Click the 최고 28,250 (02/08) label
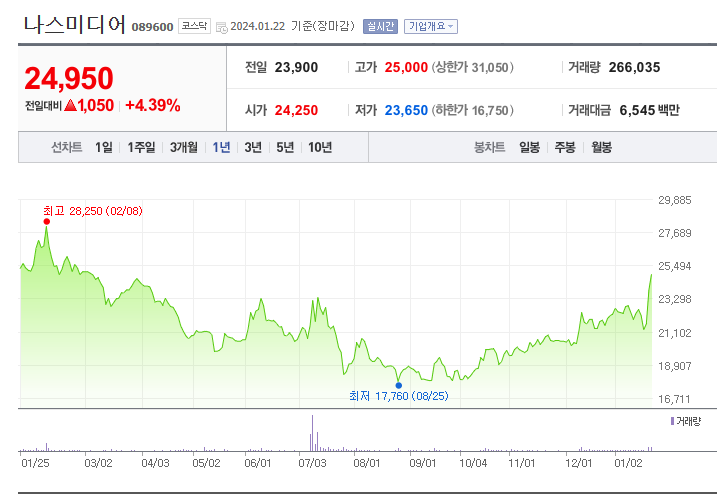 click(x=93, y=211)
